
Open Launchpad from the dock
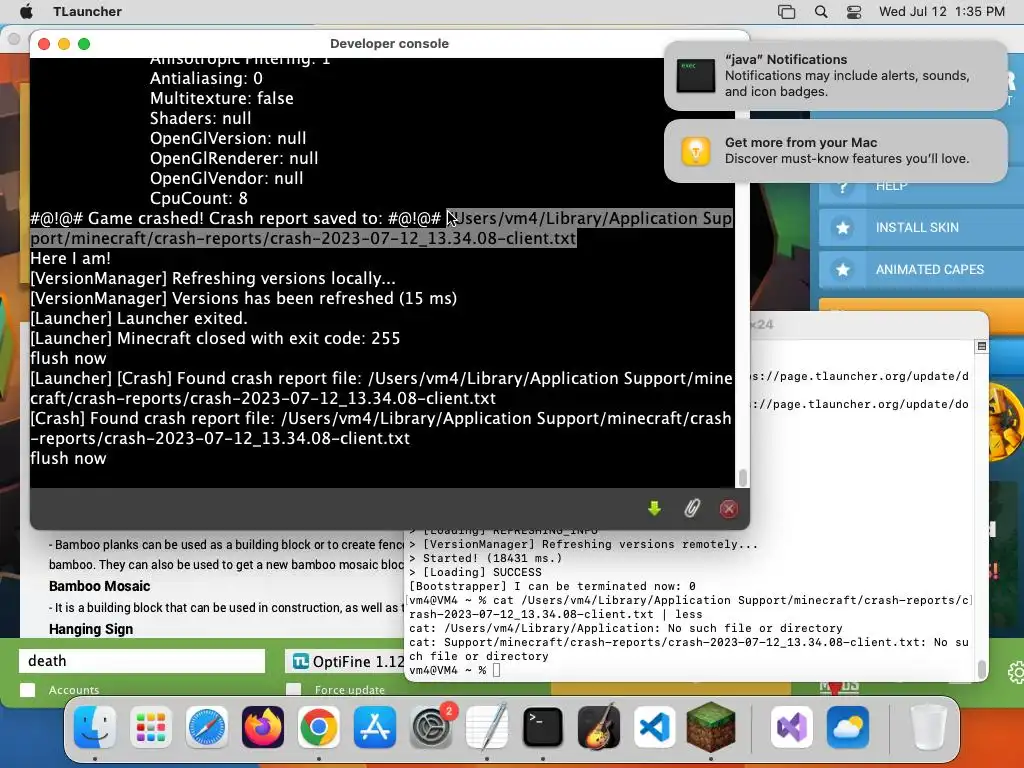click(151, 726)
